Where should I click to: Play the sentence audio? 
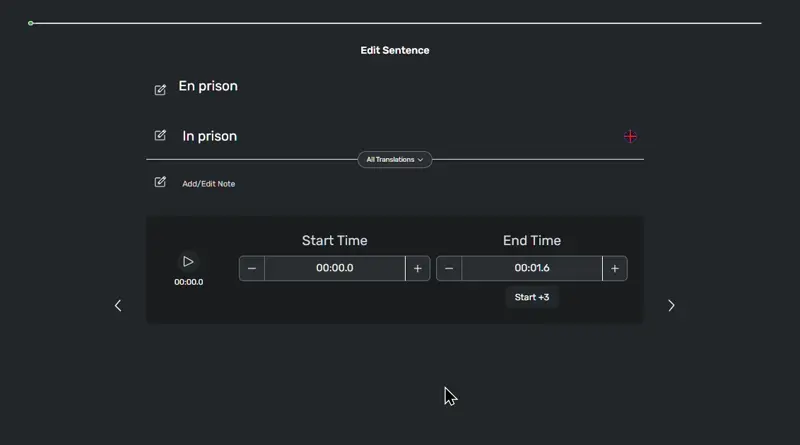pyautogui.click(x=188, y=261)
